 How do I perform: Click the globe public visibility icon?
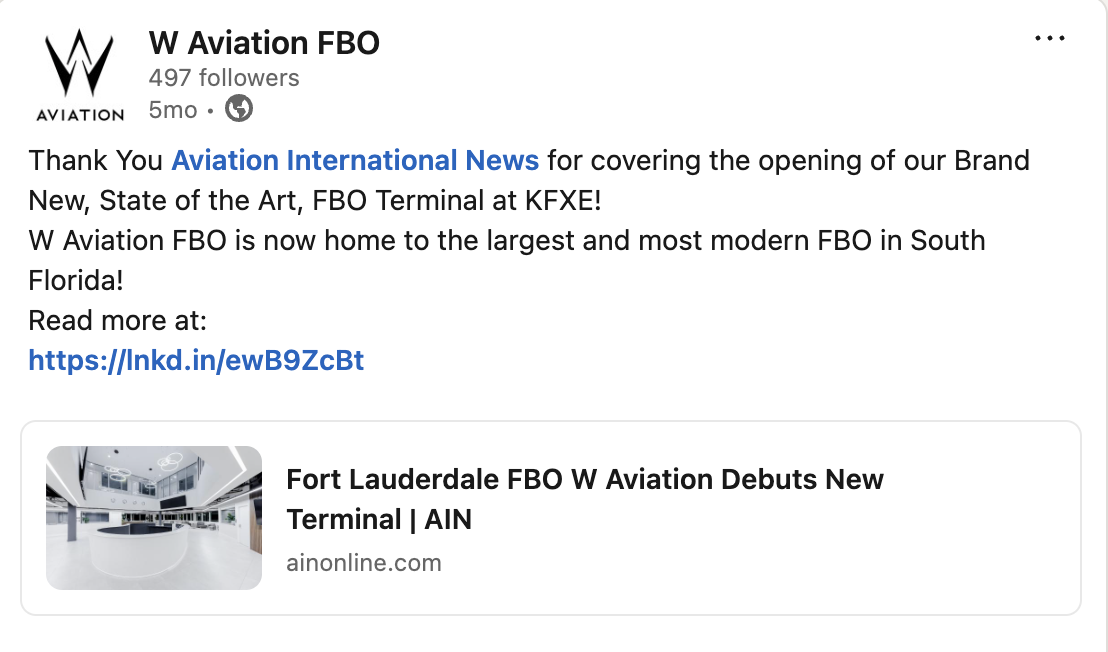pyautogui.click(x=239, y=109)
